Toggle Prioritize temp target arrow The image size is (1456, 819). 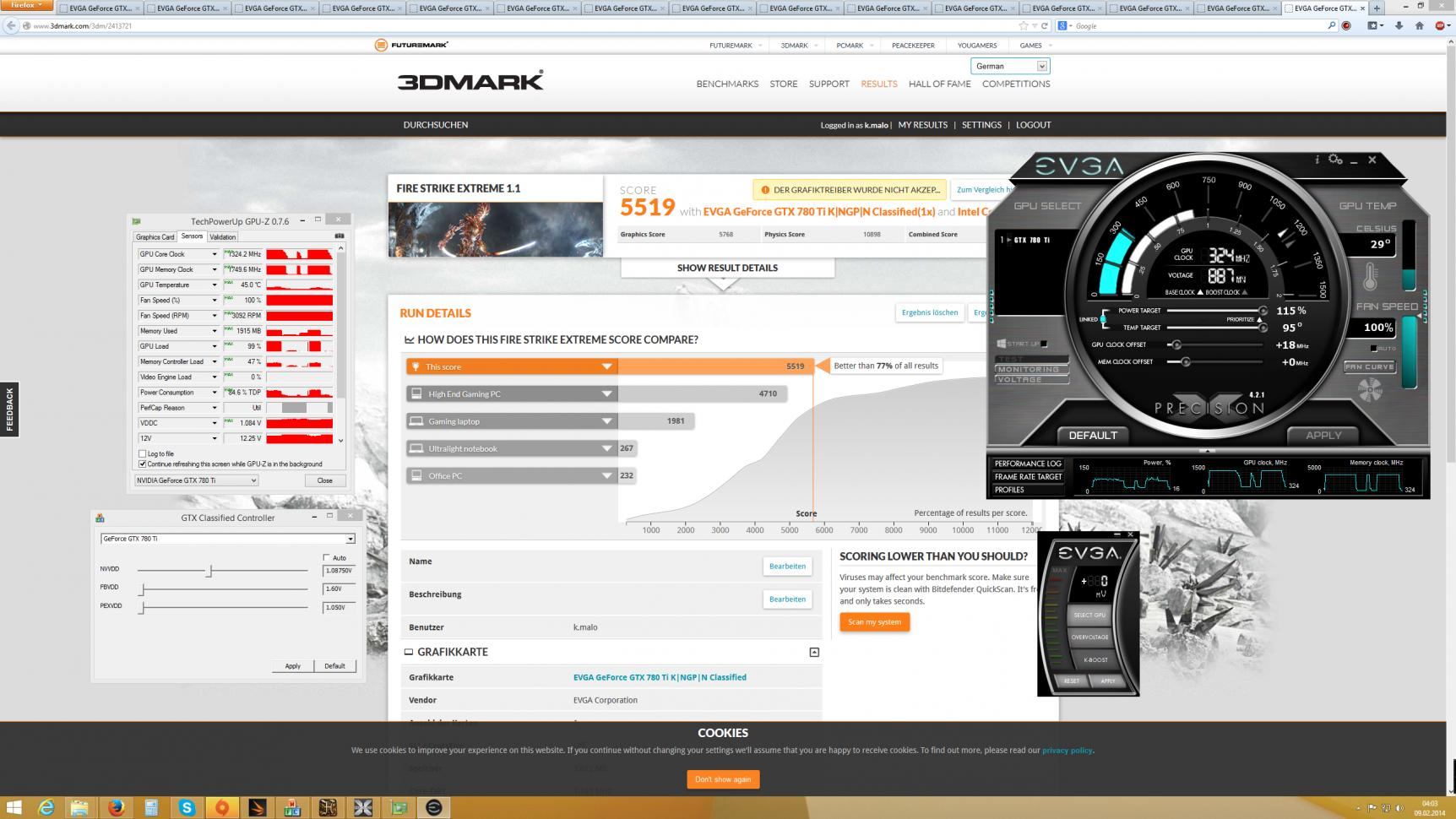coord(1260,319)
